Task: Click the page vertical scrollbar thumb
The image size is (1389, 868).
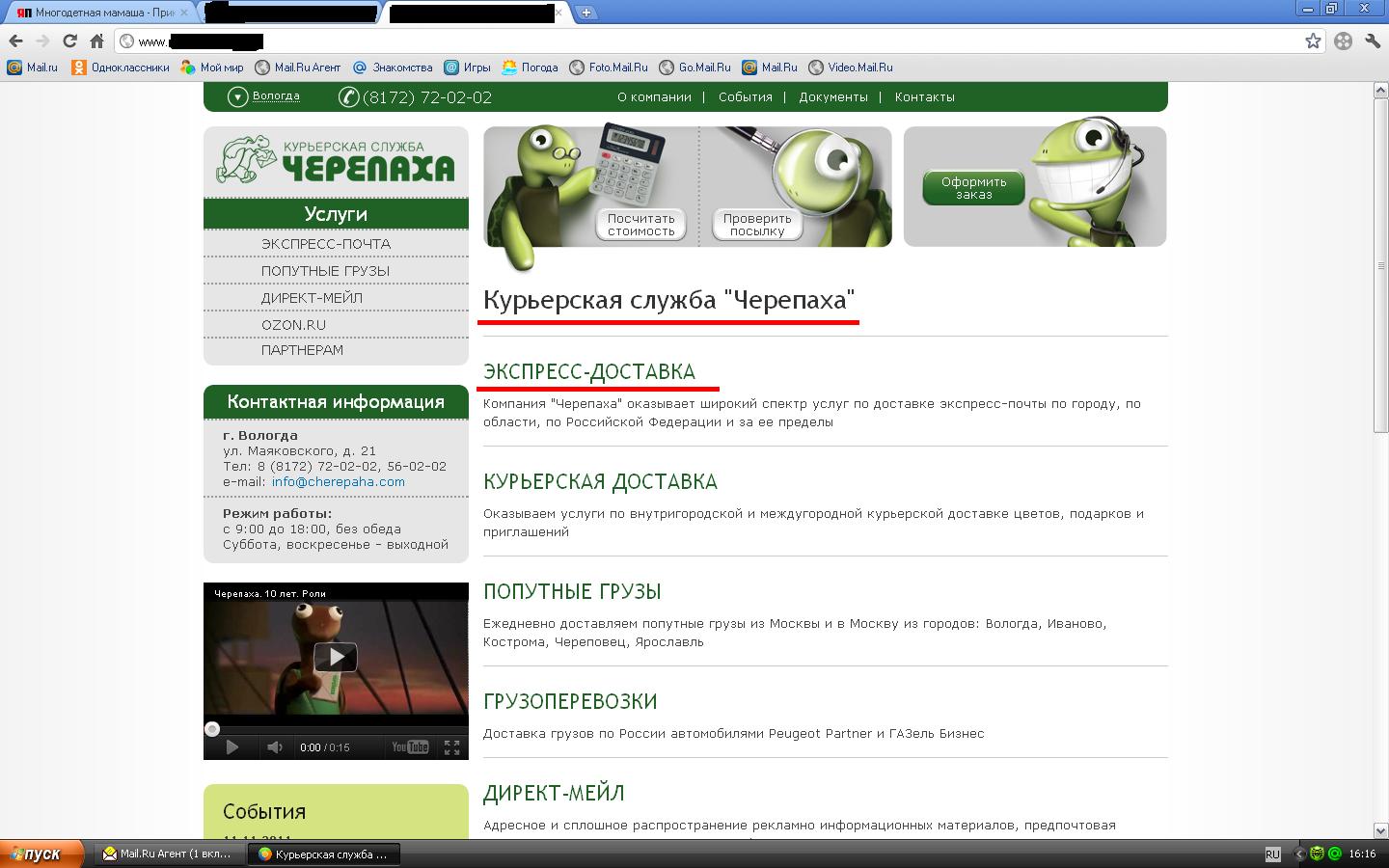Action: coord(1380,265)
